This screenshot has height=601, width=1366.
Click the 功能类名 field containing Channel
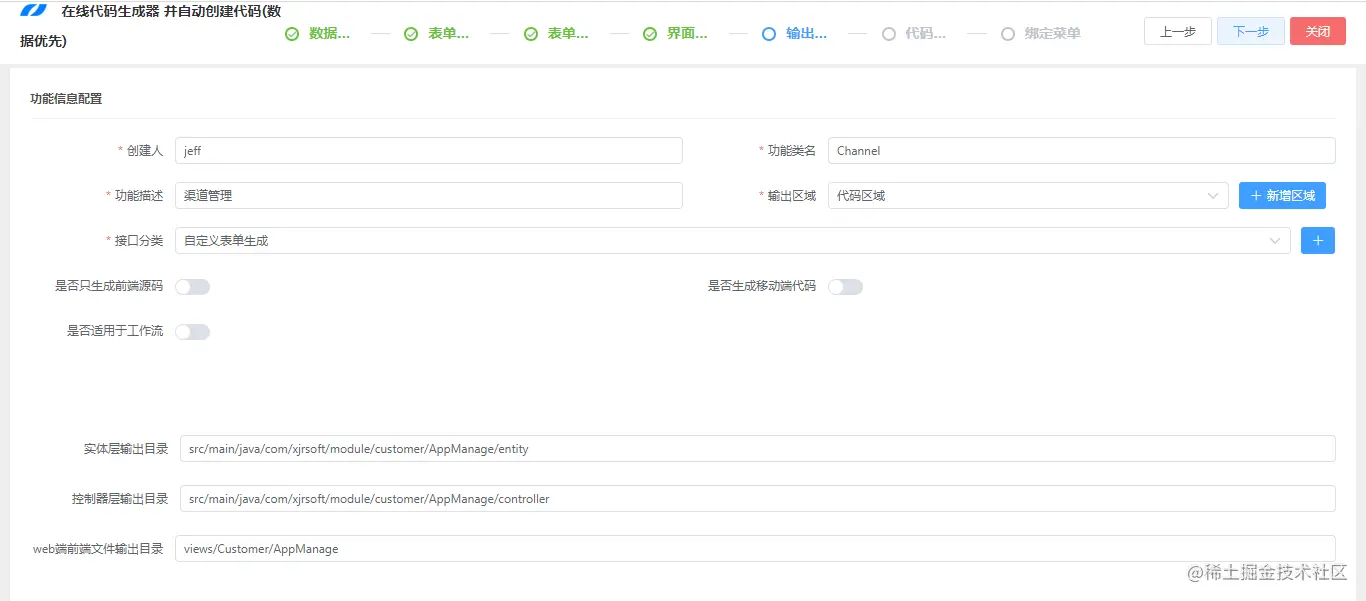click(x=1082, y=150)
